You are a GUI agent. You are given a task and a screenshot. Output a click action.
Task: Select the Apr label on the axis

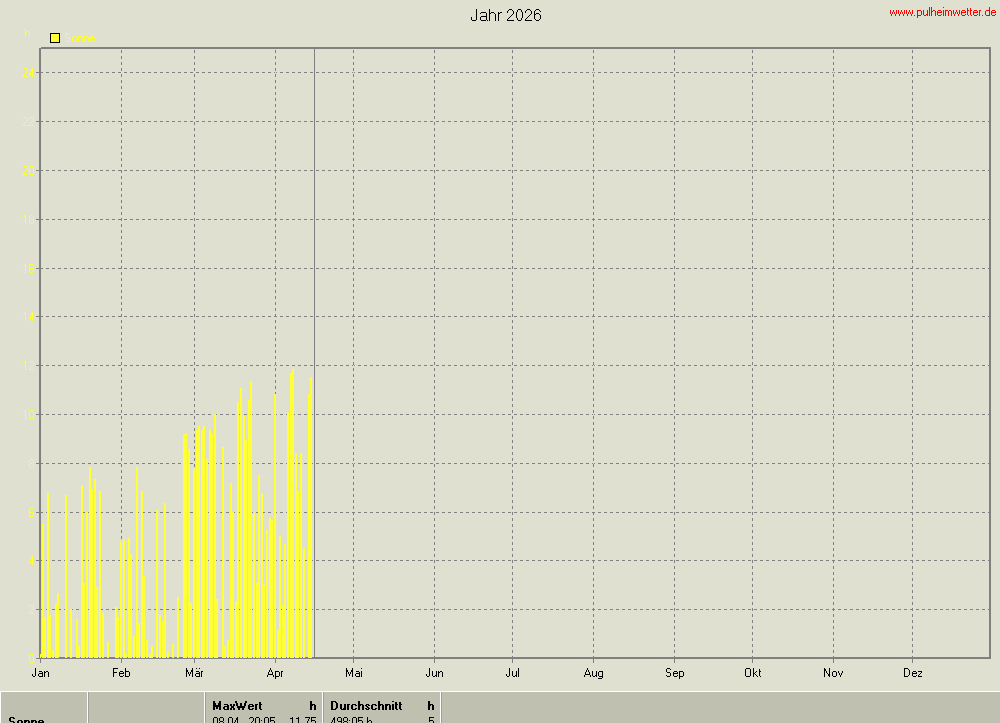click(x=275, y=673)
